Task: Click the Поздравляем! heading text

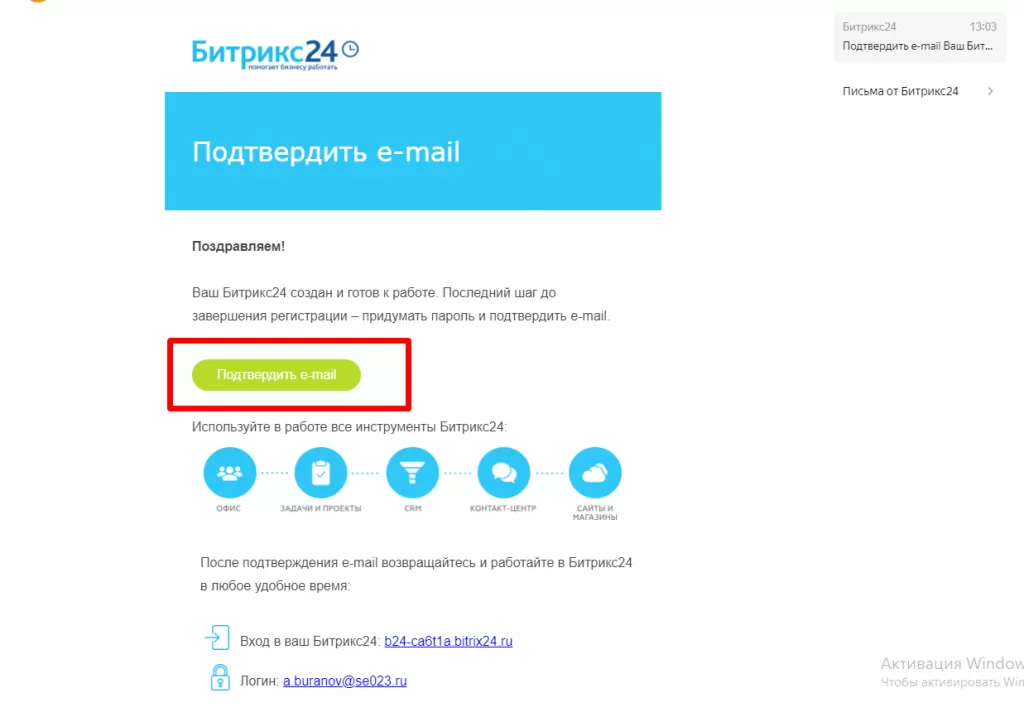Action: (238, 246)
